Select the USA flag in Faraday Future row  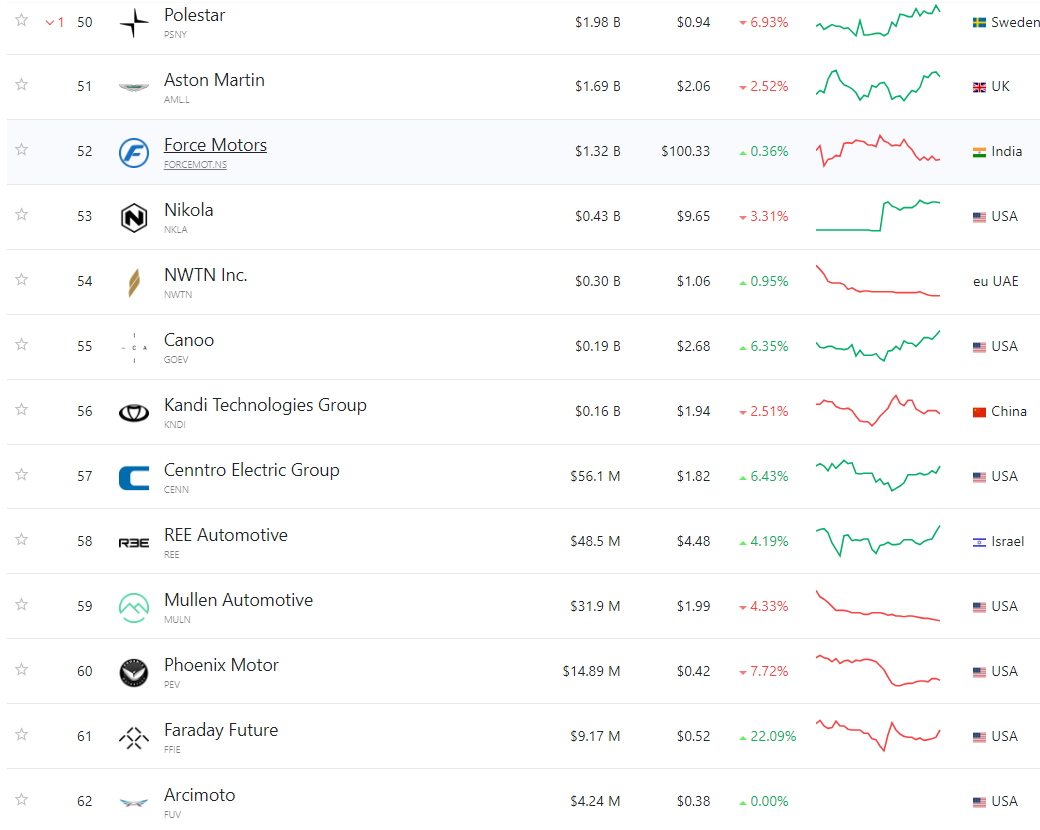(x=979, y=737)
